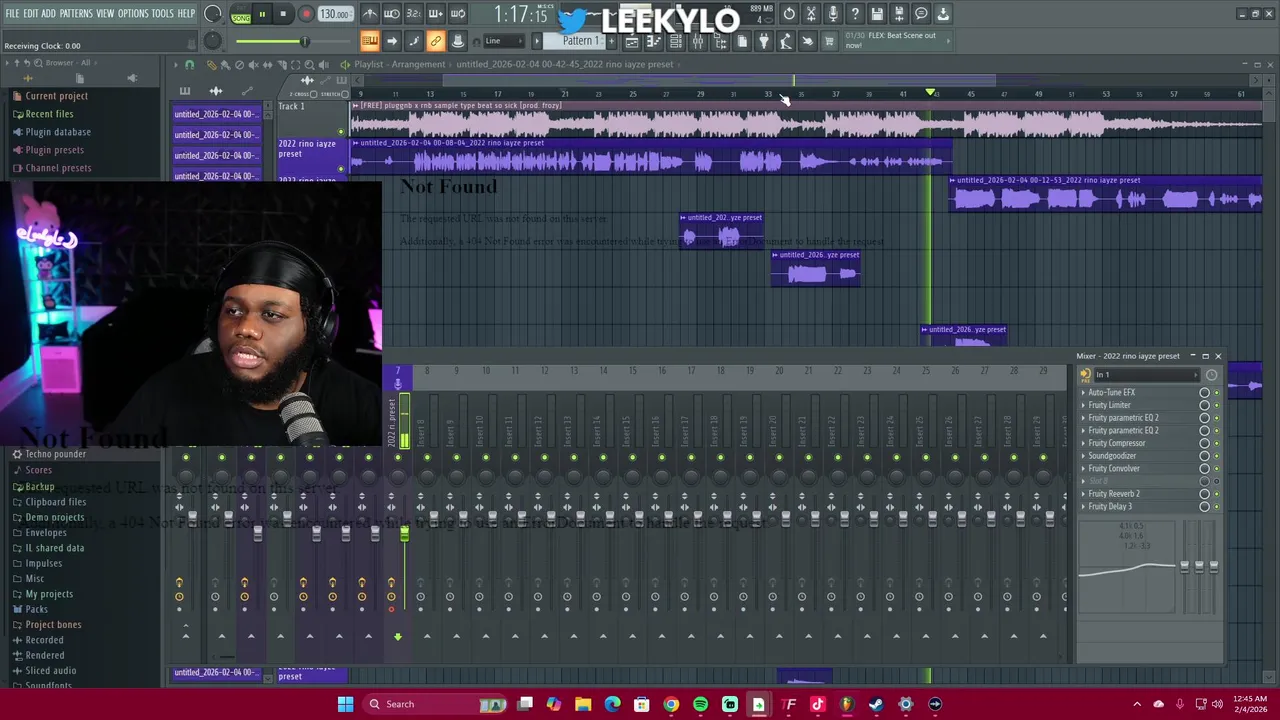Image resolution: width=1280 pixels, height=720 pixels.
Task: Click the song position slider
Action: point(293,41)
